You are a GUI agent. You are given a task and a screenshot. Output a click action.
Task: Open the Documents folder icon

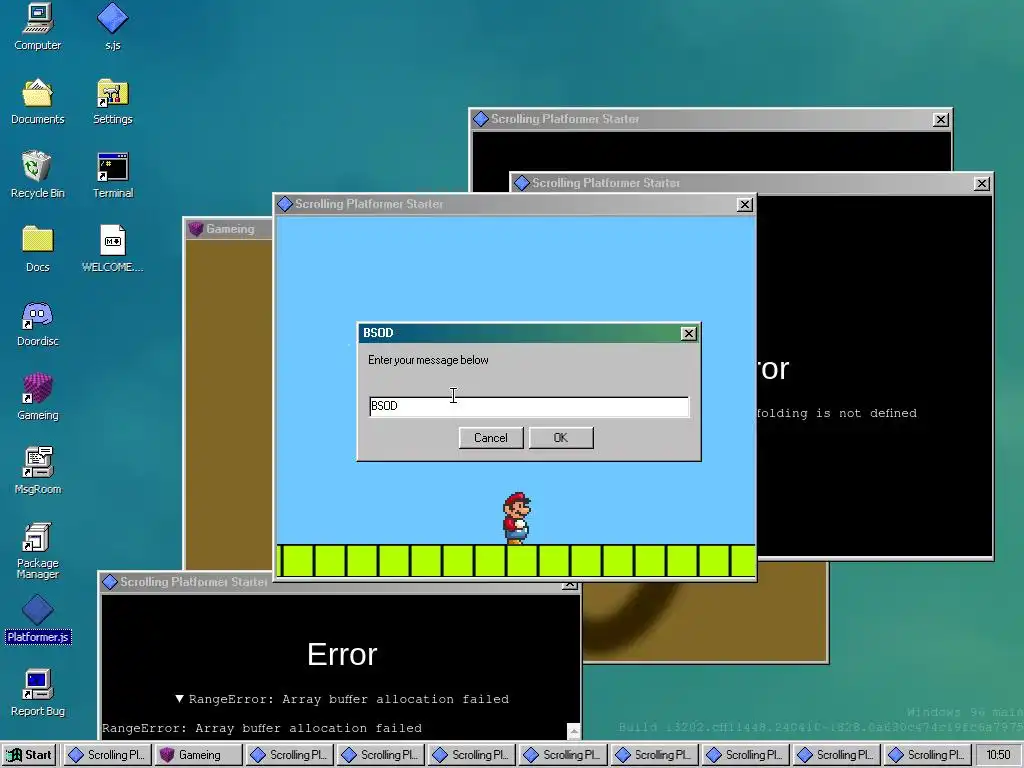[x=37, y=101]
